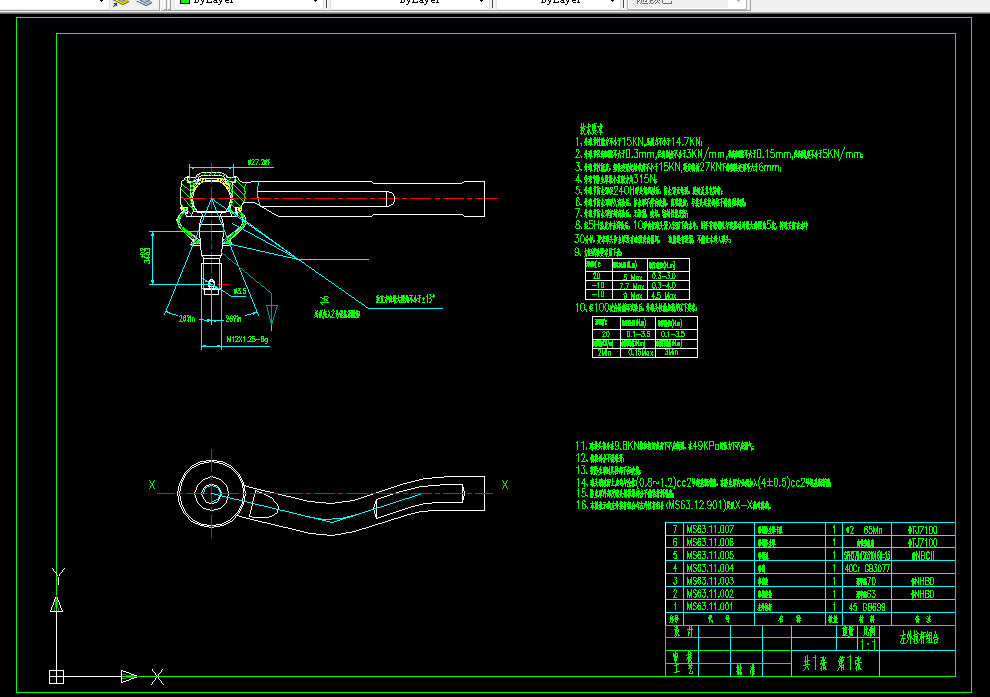Select the 'ø3.5' hole dimension text
990x697 pixels.
point(240,291)
